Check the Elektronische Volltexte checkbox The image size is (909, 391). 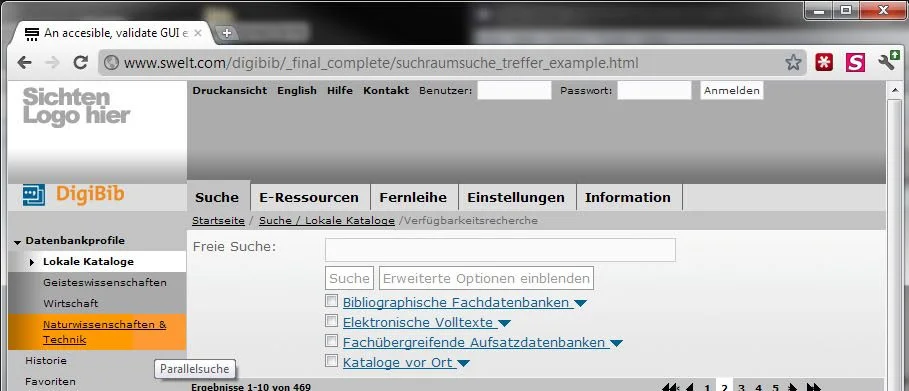coord(332,320)
